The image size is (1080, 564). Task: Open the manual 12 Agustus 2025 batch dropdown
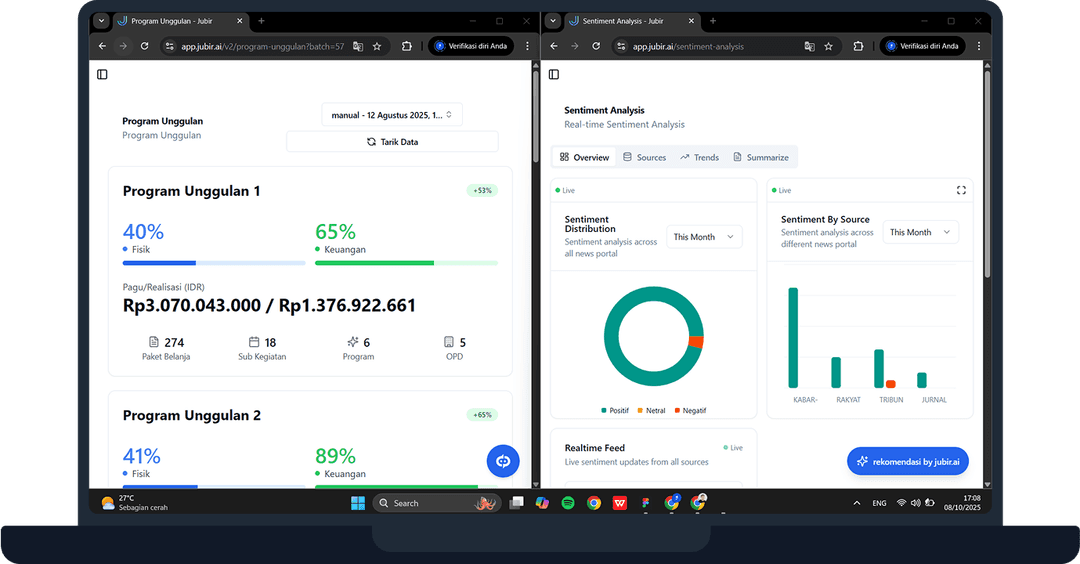pyautogui.click(x=392, y=115)
